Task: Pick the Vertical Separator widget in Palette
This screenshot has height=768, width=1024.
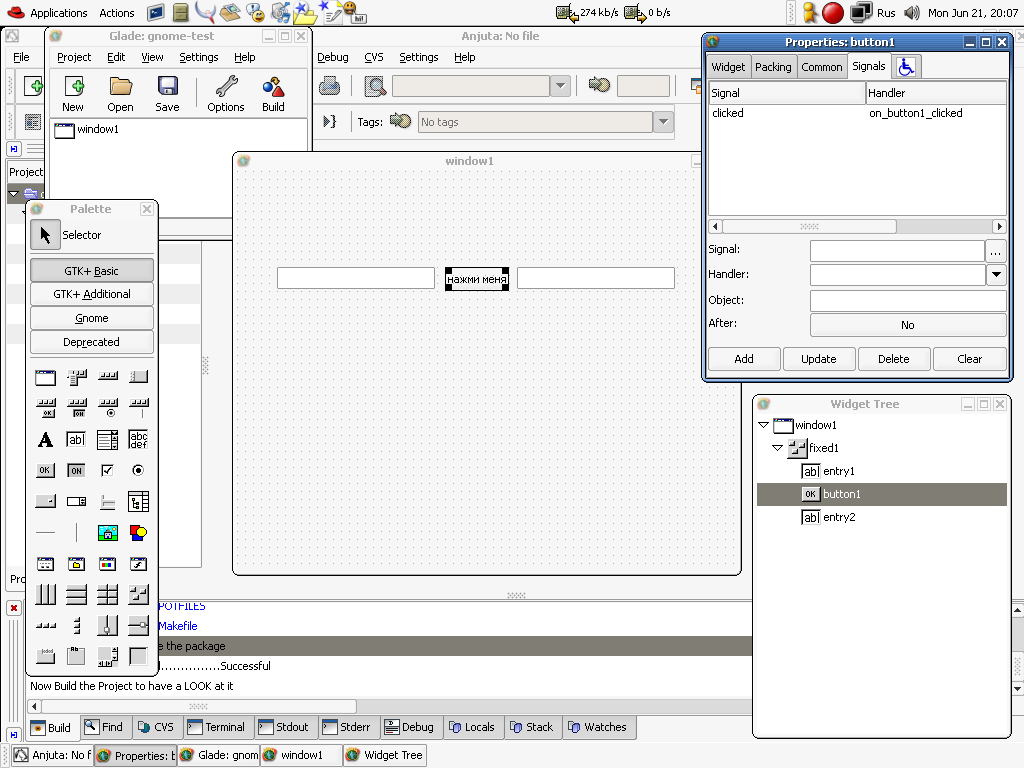Action: click(x=76, y=532)
